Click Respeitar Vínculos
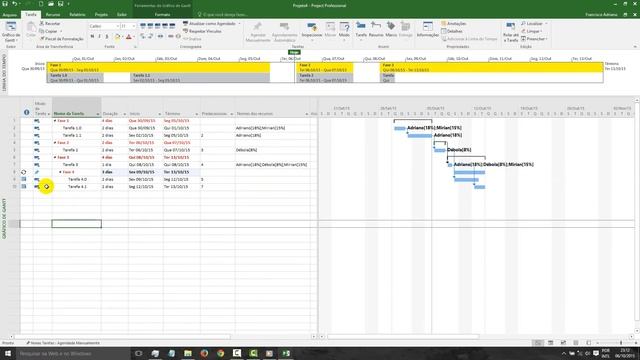640x360 pixels. pos(202,31)
